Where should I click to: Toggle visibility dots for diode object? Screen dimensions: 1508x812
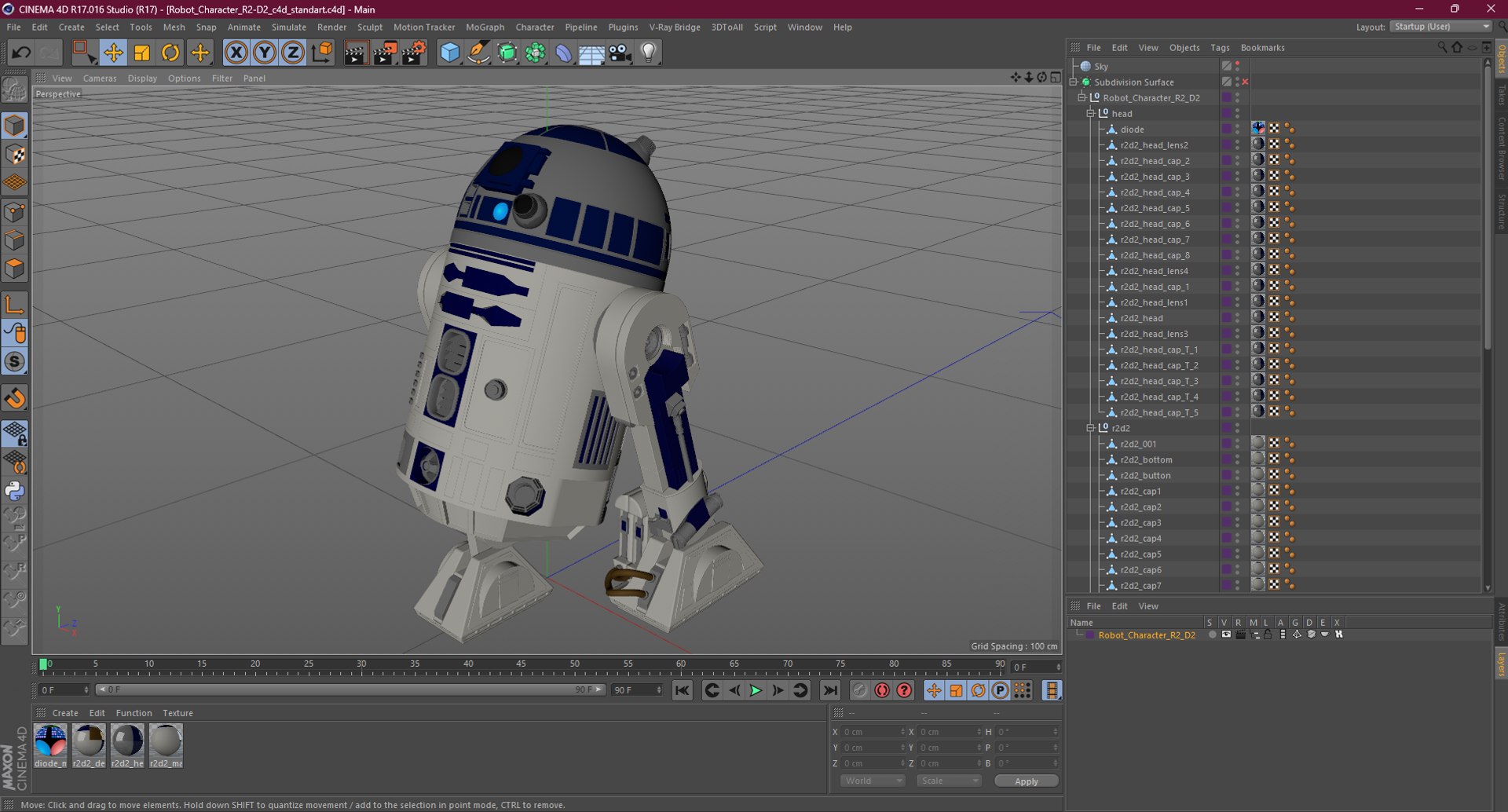point(1237,129)
